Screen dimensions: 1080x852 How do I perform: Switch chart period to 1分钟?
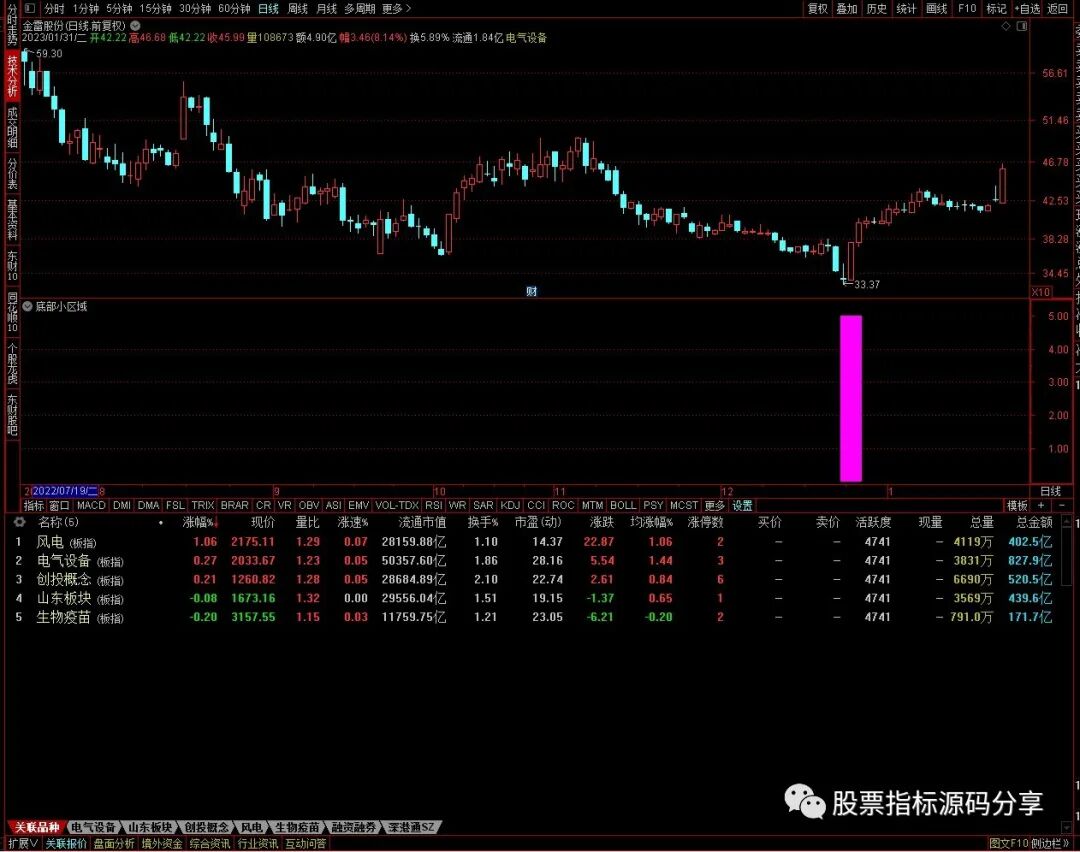tap(85, 8)
